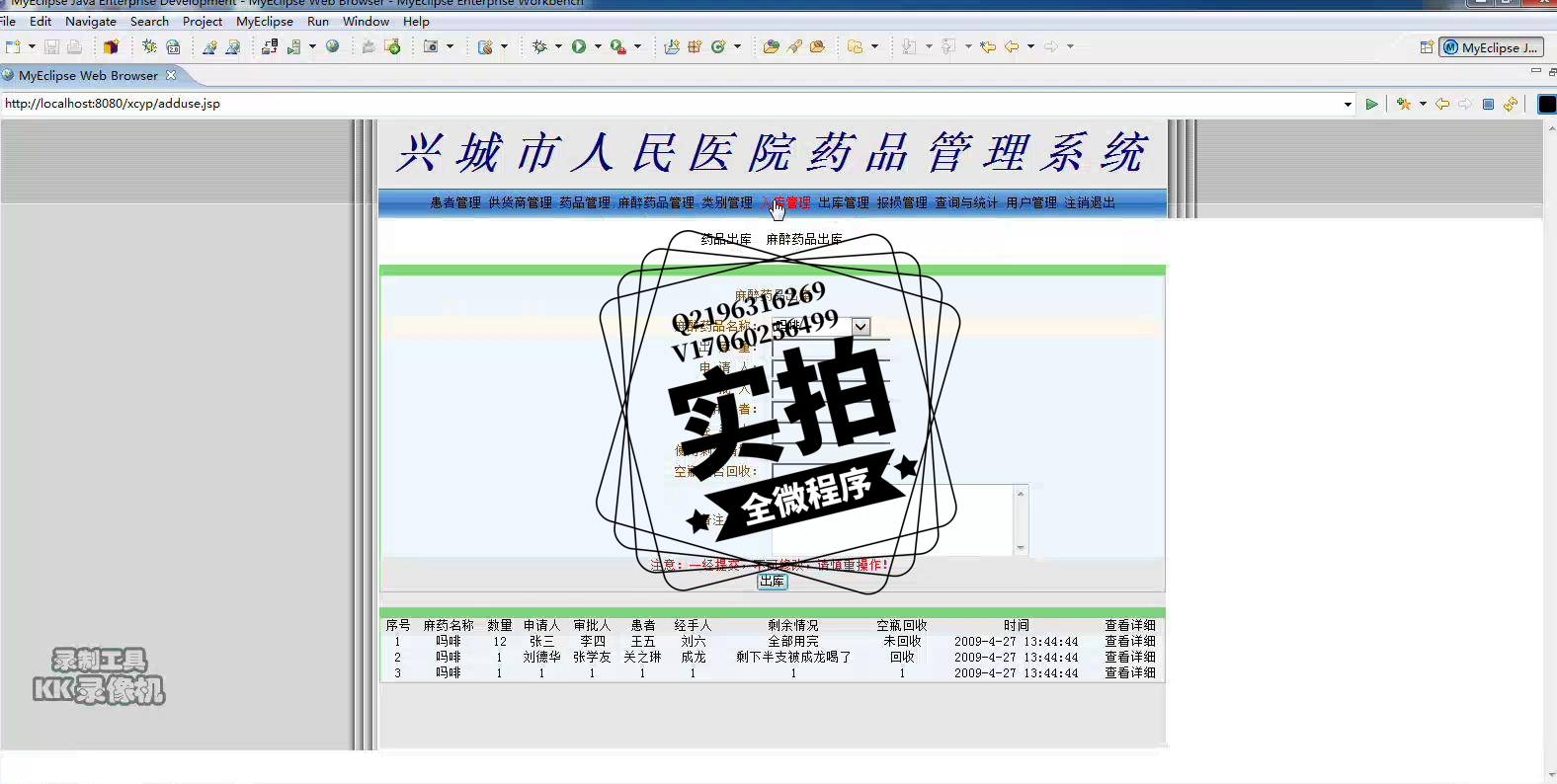
Task: Expand the bookmark star dropdown arrow
Action: (x=1423, y=104)
